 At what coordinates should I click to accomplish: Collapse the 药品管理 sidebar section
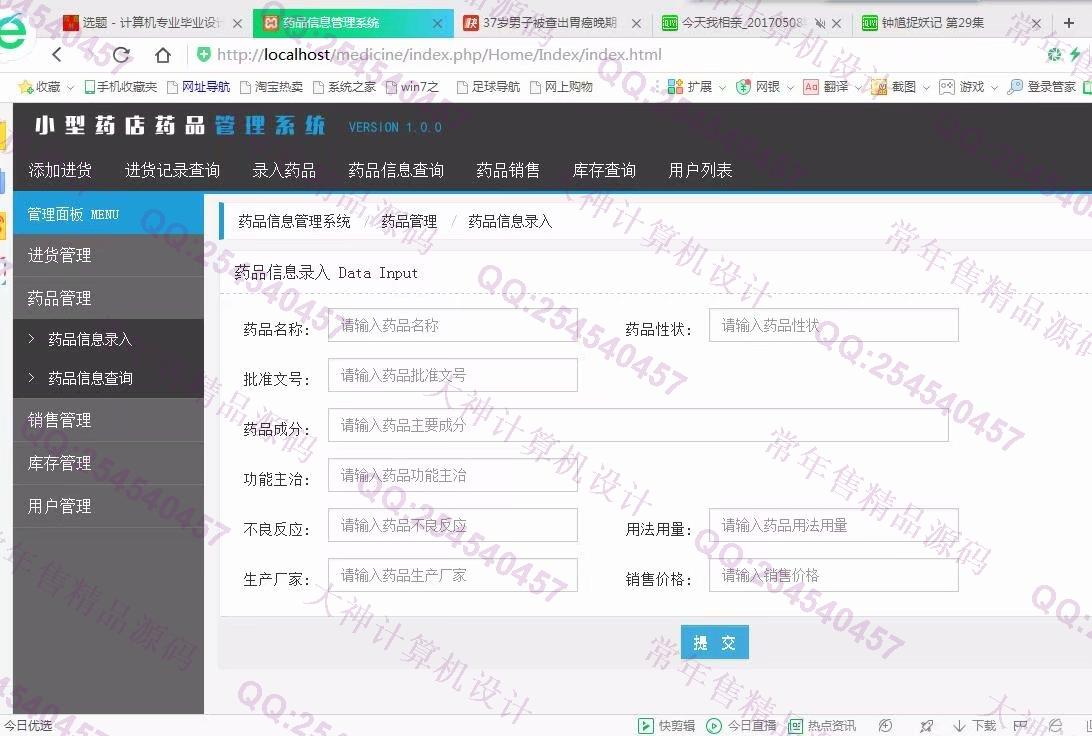click(109, 299)
